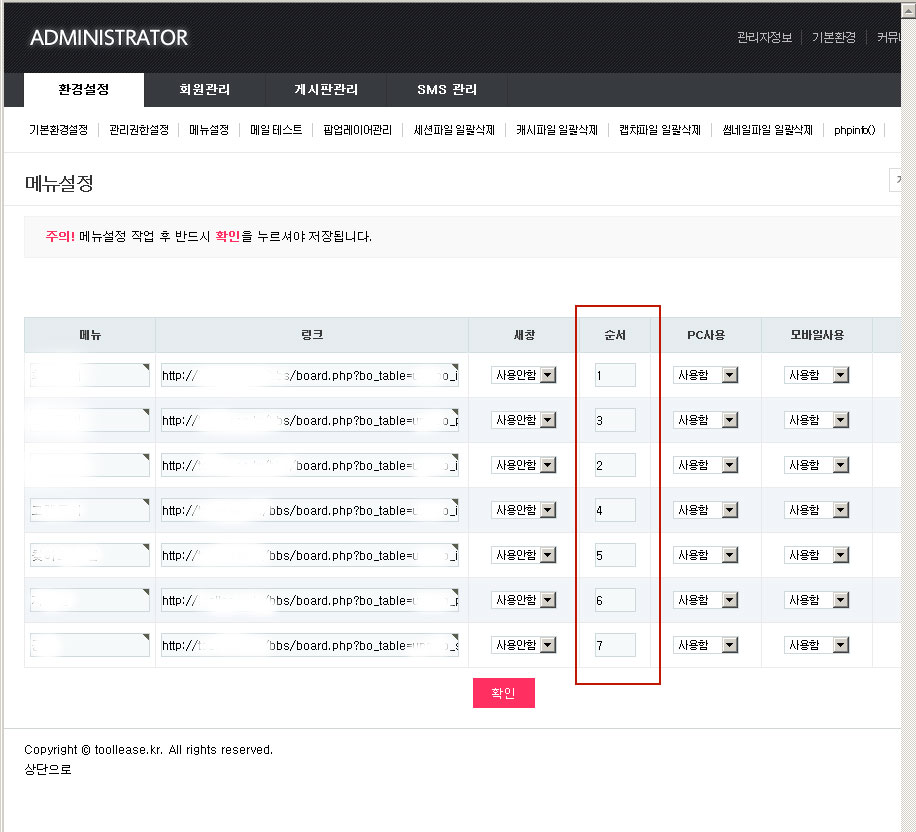Go to the SMS 관리 tab
The image size is (916, 832).
click(447, 90)
